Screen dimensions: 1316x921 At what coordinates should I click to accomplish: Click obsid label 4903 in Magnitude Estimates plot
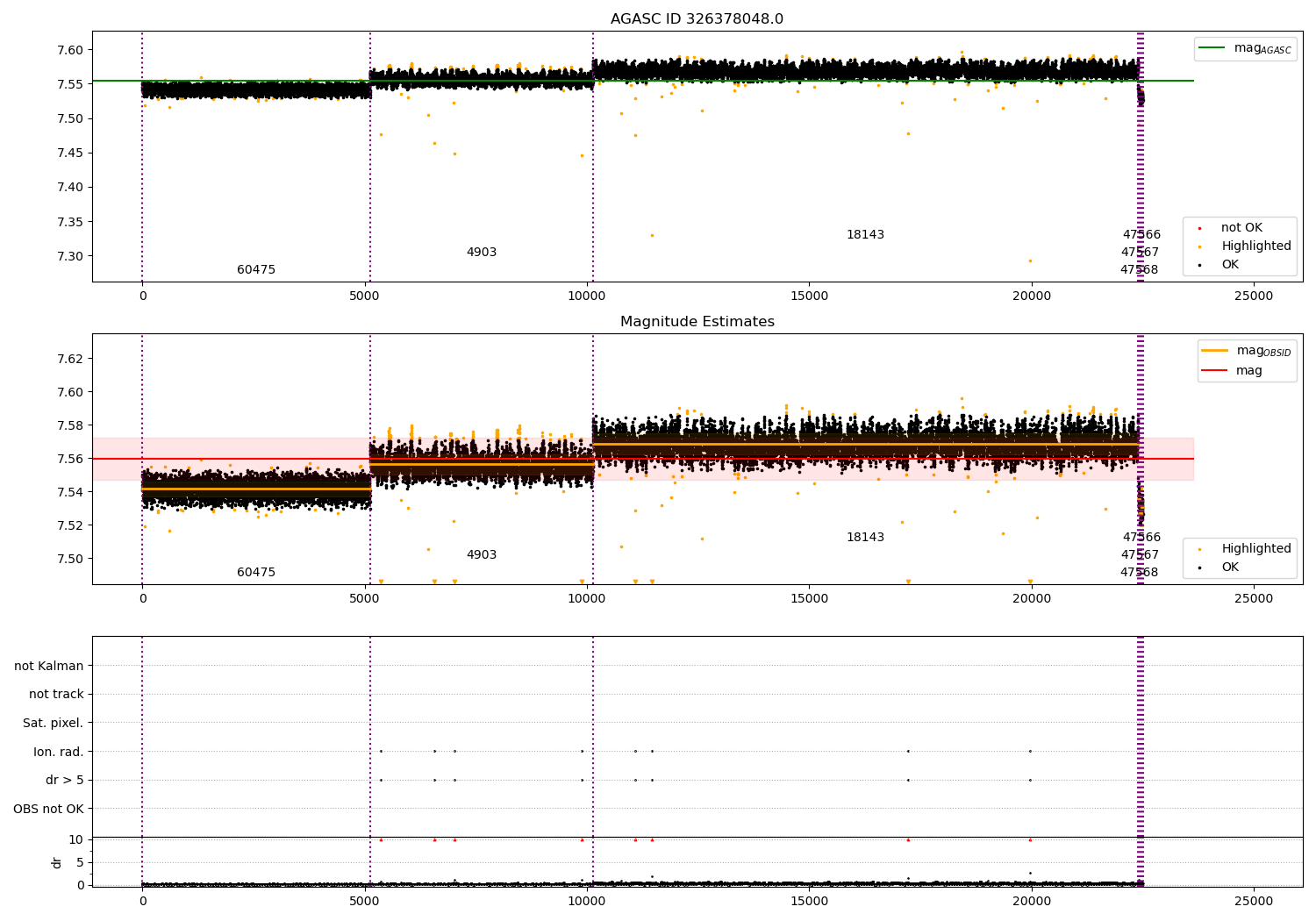[x=482, y=555]
